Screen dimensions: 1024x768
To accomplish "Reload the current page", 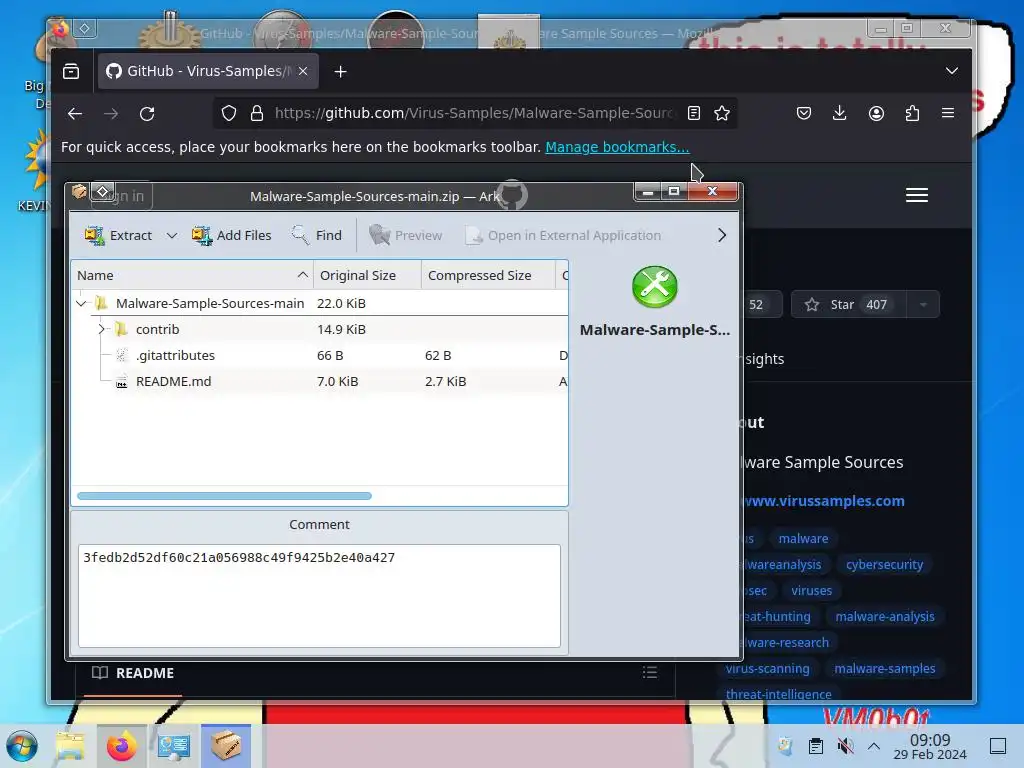I will pyautogui.click(x=147, y=114).
